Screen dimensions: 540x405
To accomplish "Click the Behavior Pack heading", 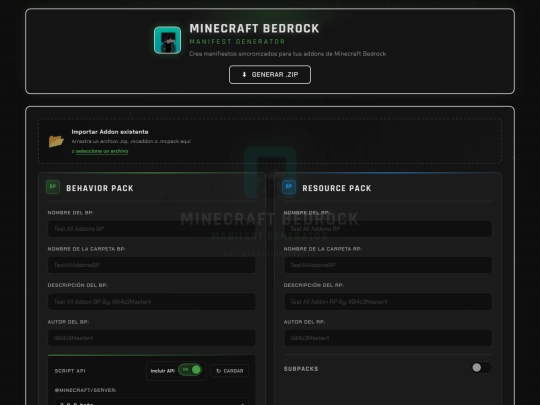I will [x=100, y=188].
